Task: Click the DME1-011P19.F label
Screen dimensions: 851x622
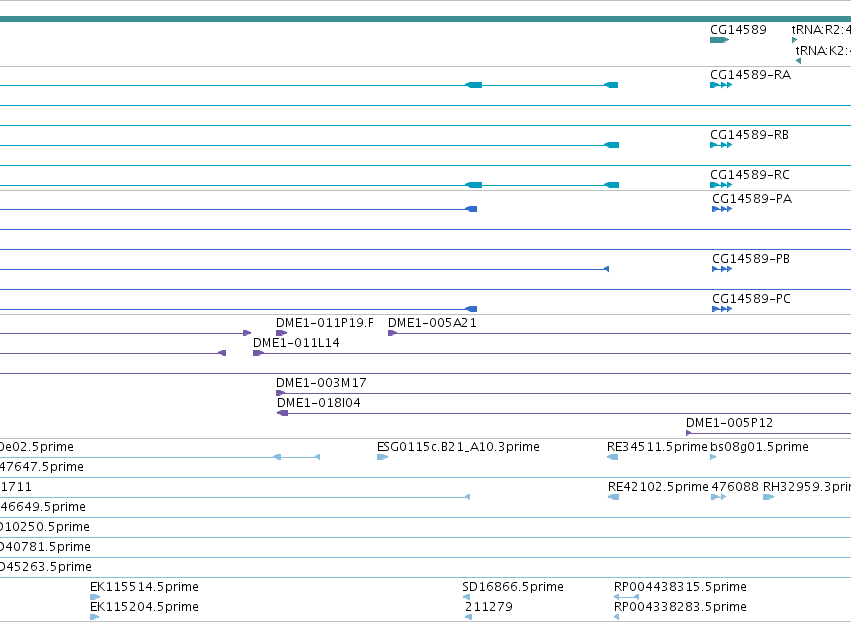Action: tap(325, 323)
